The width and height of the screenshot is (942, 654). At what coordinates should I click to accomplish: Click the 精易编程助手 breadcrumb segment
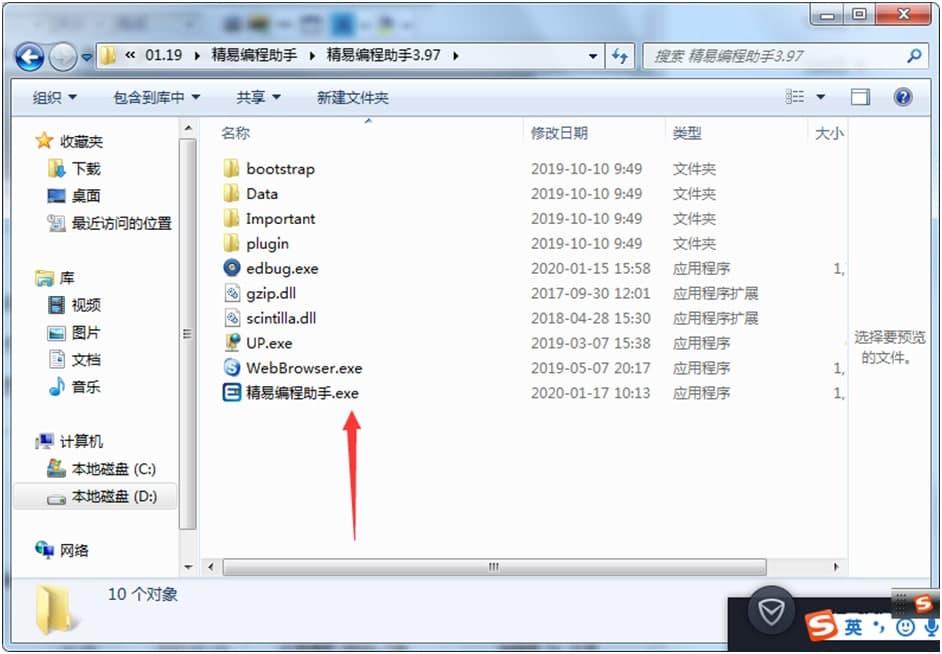[x=254, y=55]
